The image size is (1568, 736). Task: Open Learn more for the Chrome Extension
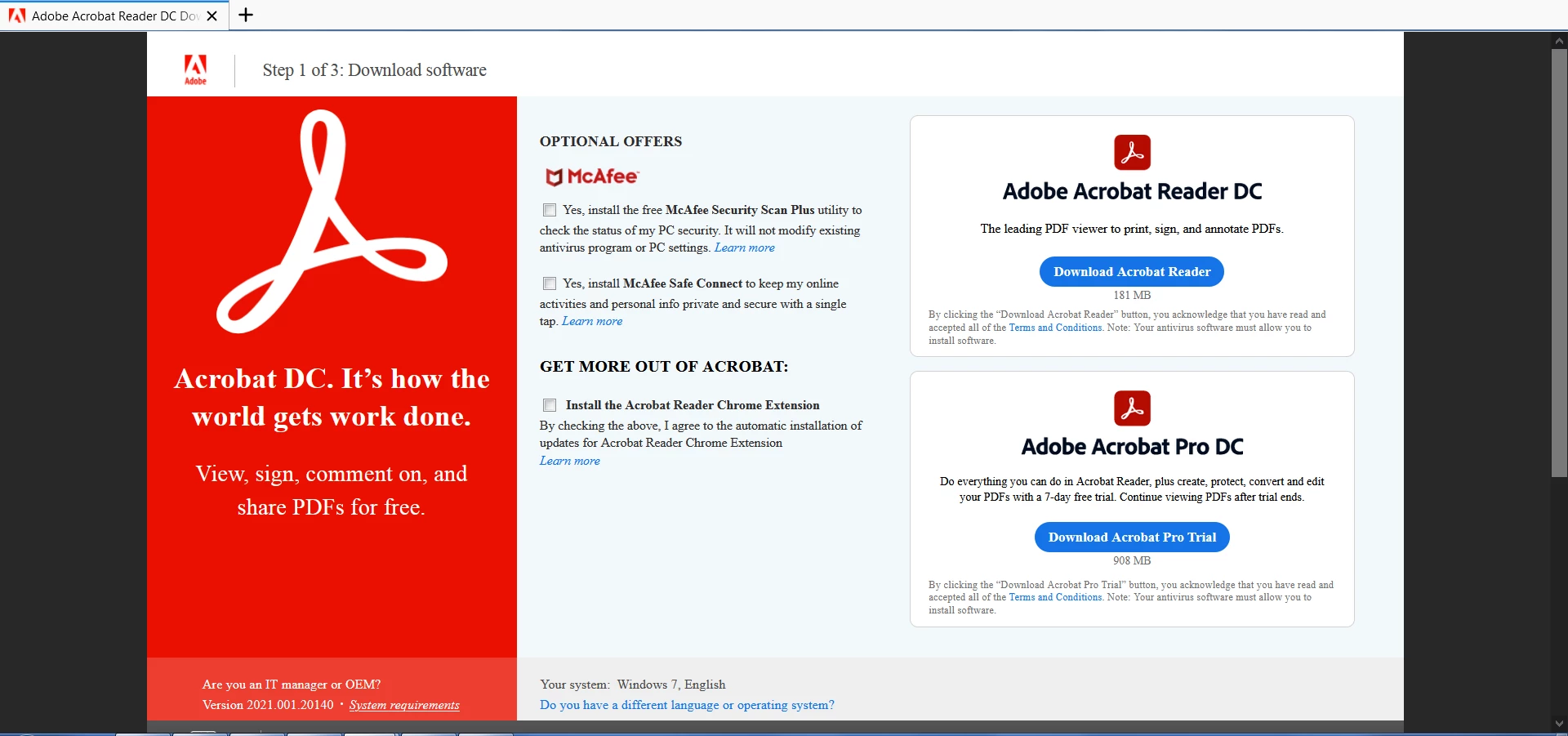(570, 461)
